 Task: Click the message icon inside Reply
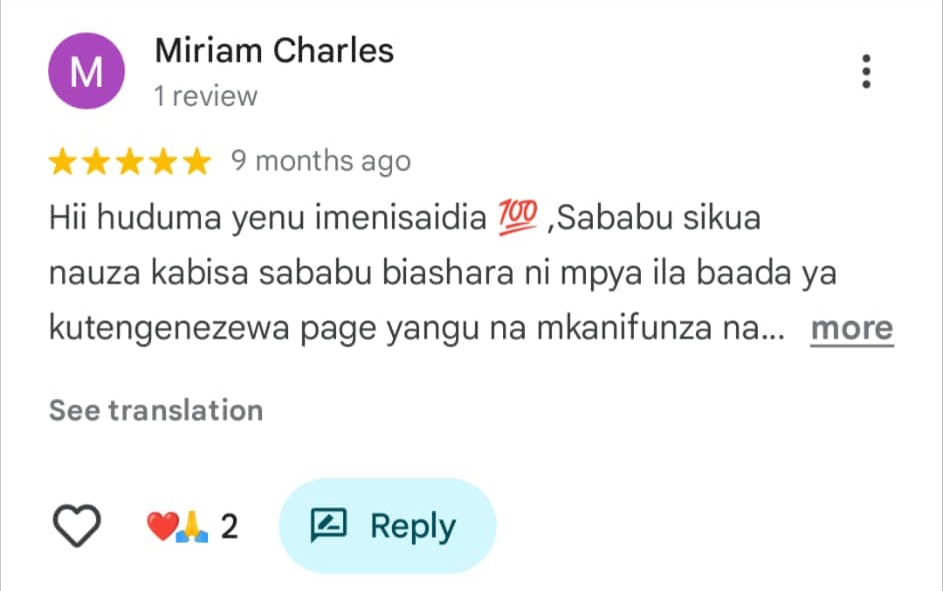coord(328,526)
